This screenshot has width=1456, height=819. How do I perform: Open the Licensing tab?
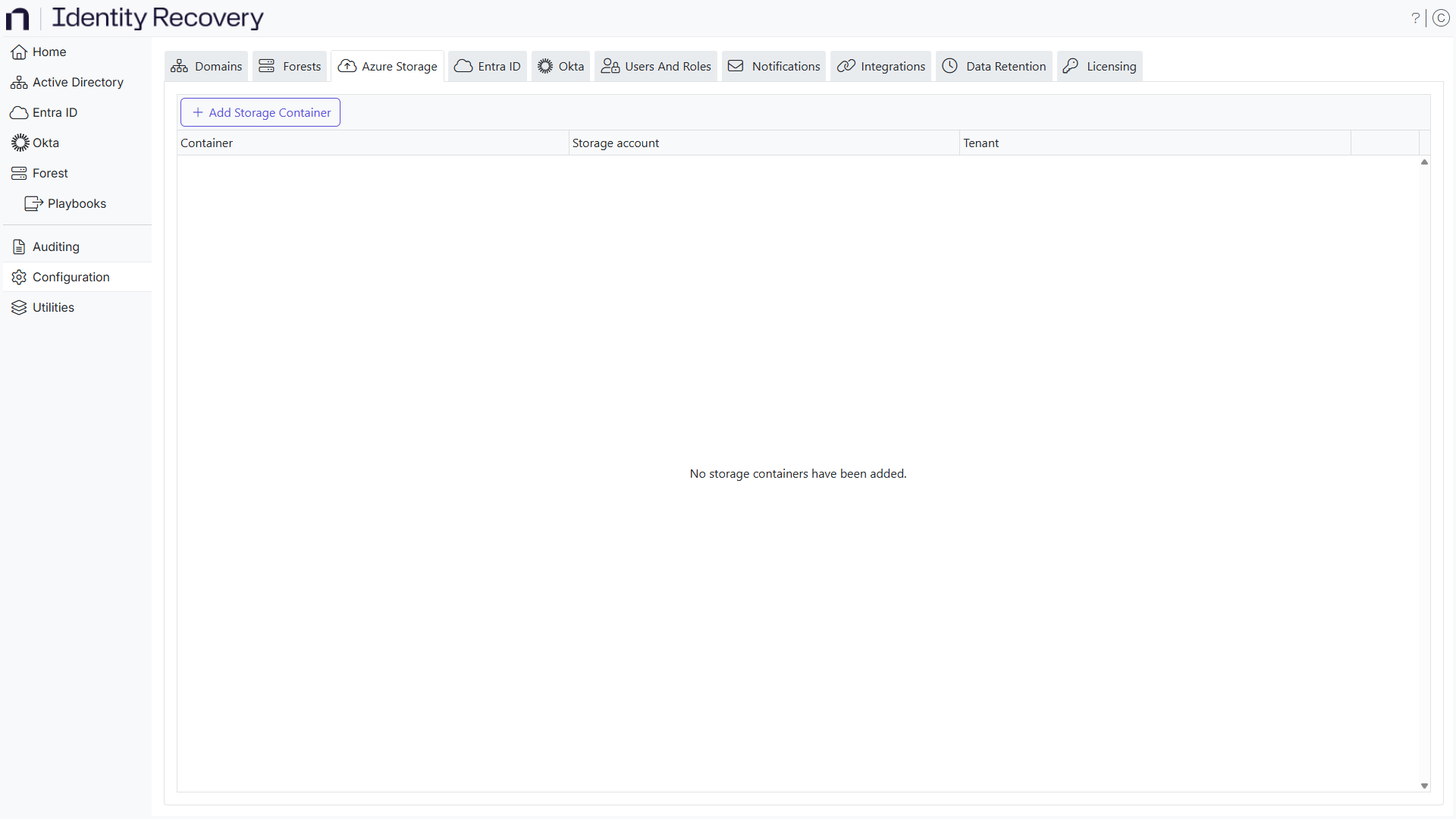point(1099,66)
